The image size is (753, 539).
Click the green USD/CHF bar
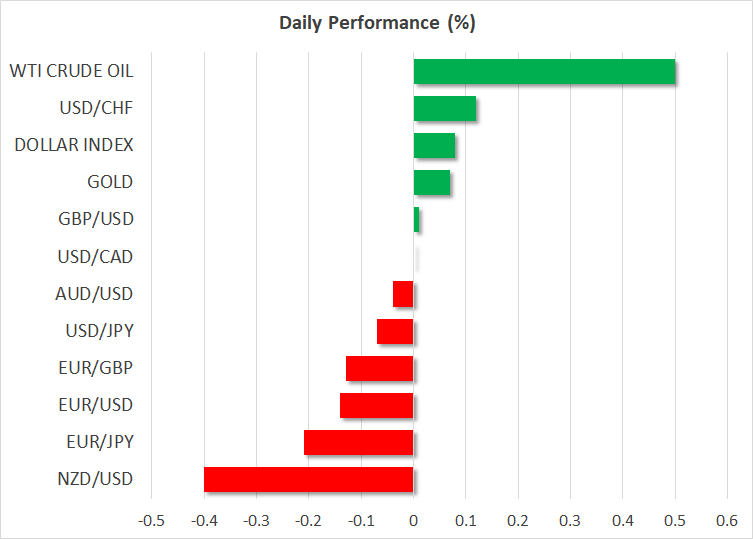pyautogui.click(x=444, y=109)
